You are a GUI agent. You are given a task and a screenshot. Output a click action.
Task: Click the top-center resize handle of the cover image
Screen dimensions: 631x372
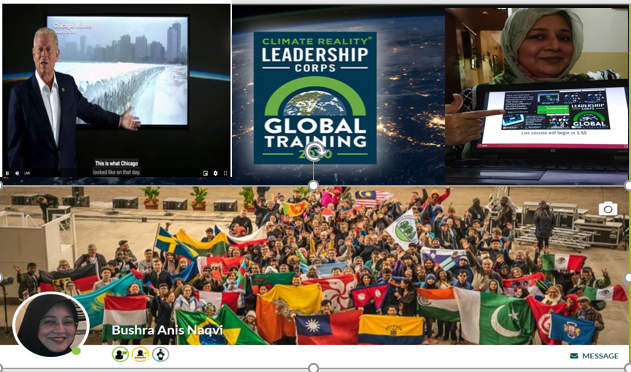[x=313, y=185]
